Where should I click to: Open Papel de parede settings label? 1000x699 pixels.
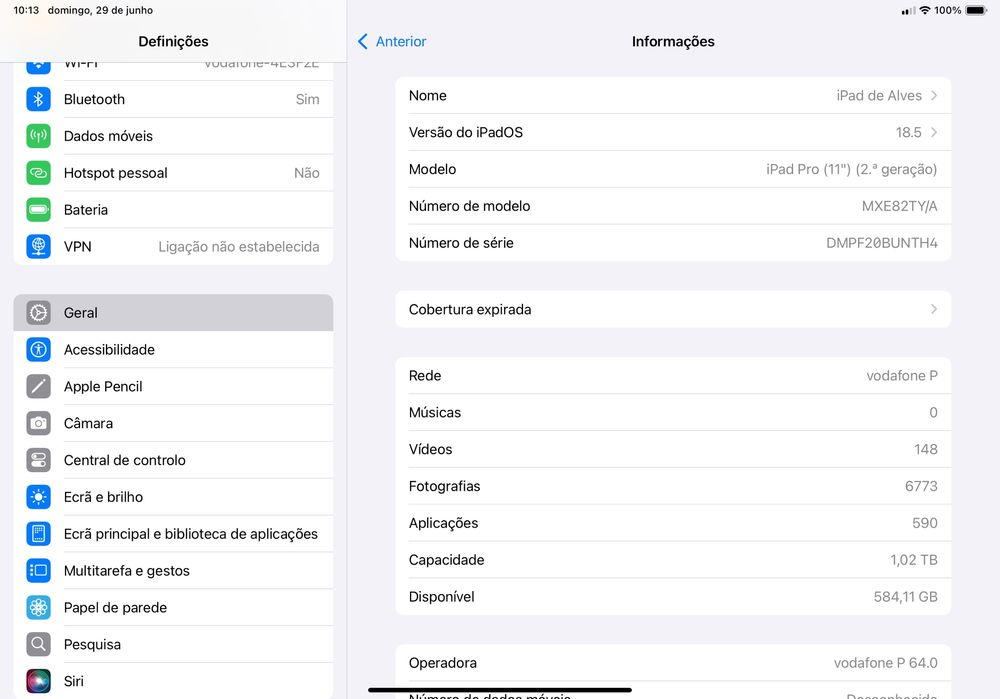tap(115, 608)
